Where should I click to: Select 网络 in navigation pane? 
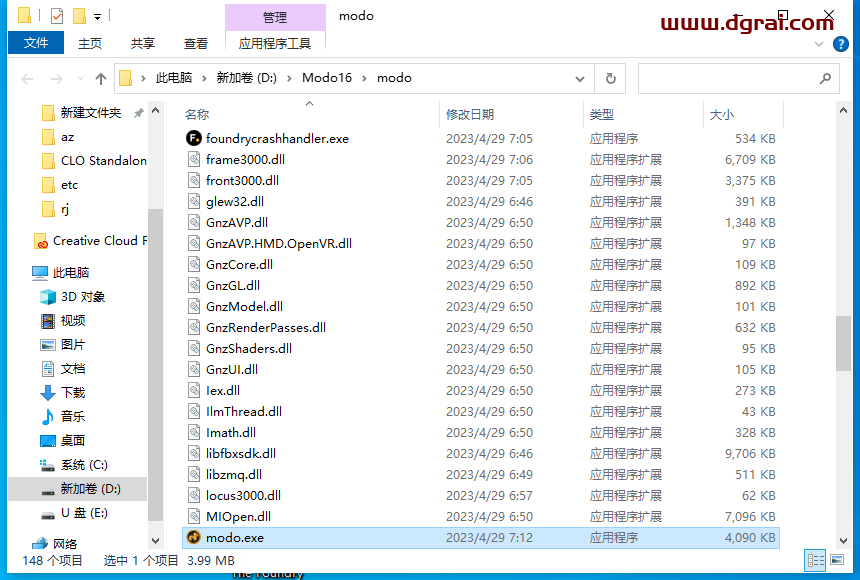pyautogui.click(x=65, y=544)
